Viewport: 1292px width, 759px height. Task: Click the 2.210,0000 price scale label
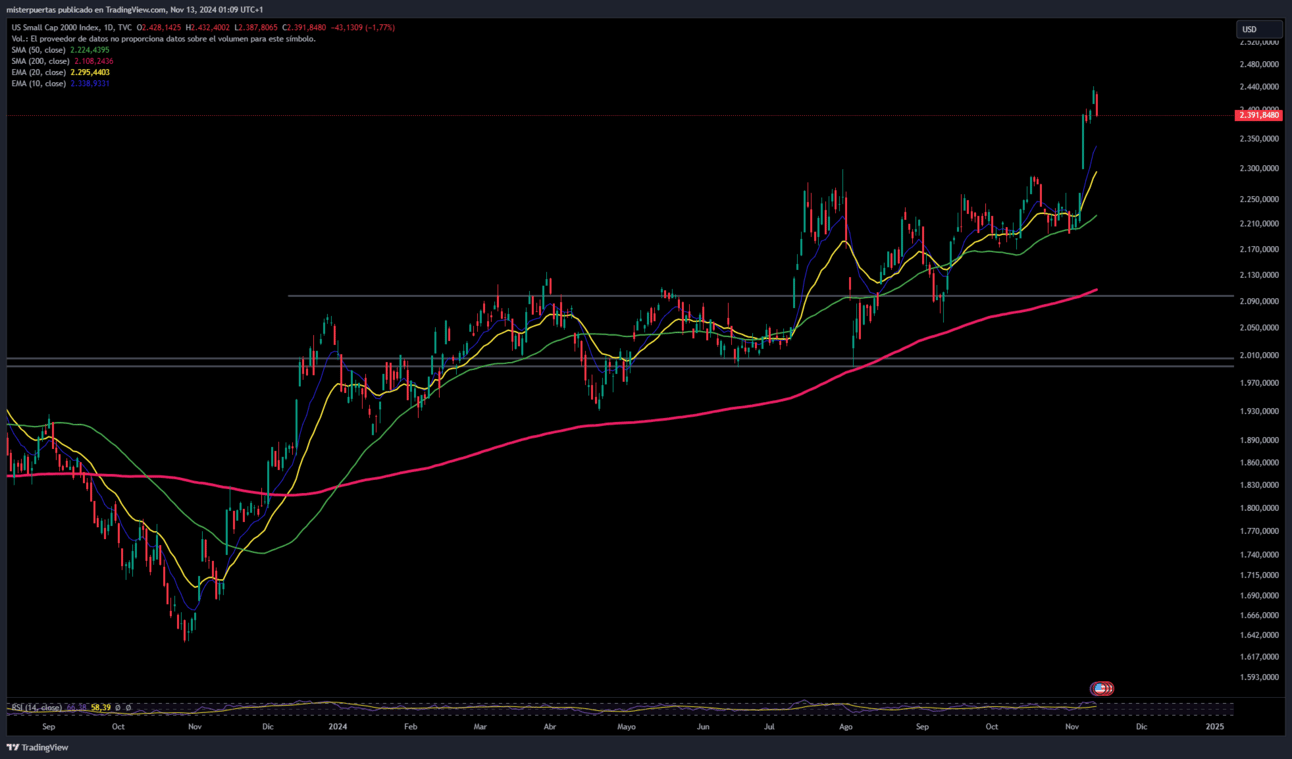pyautogui.click(x=1259, y=223)
